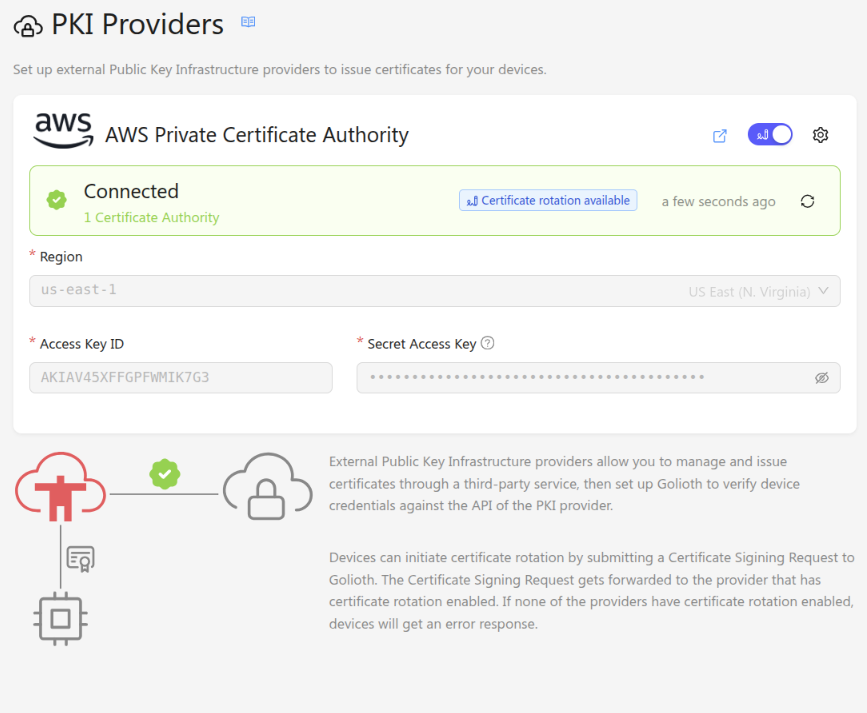Open the AWS provider settings gear
Image resolution: width=867 pixels, height=713 pixels.
[820, 135]
